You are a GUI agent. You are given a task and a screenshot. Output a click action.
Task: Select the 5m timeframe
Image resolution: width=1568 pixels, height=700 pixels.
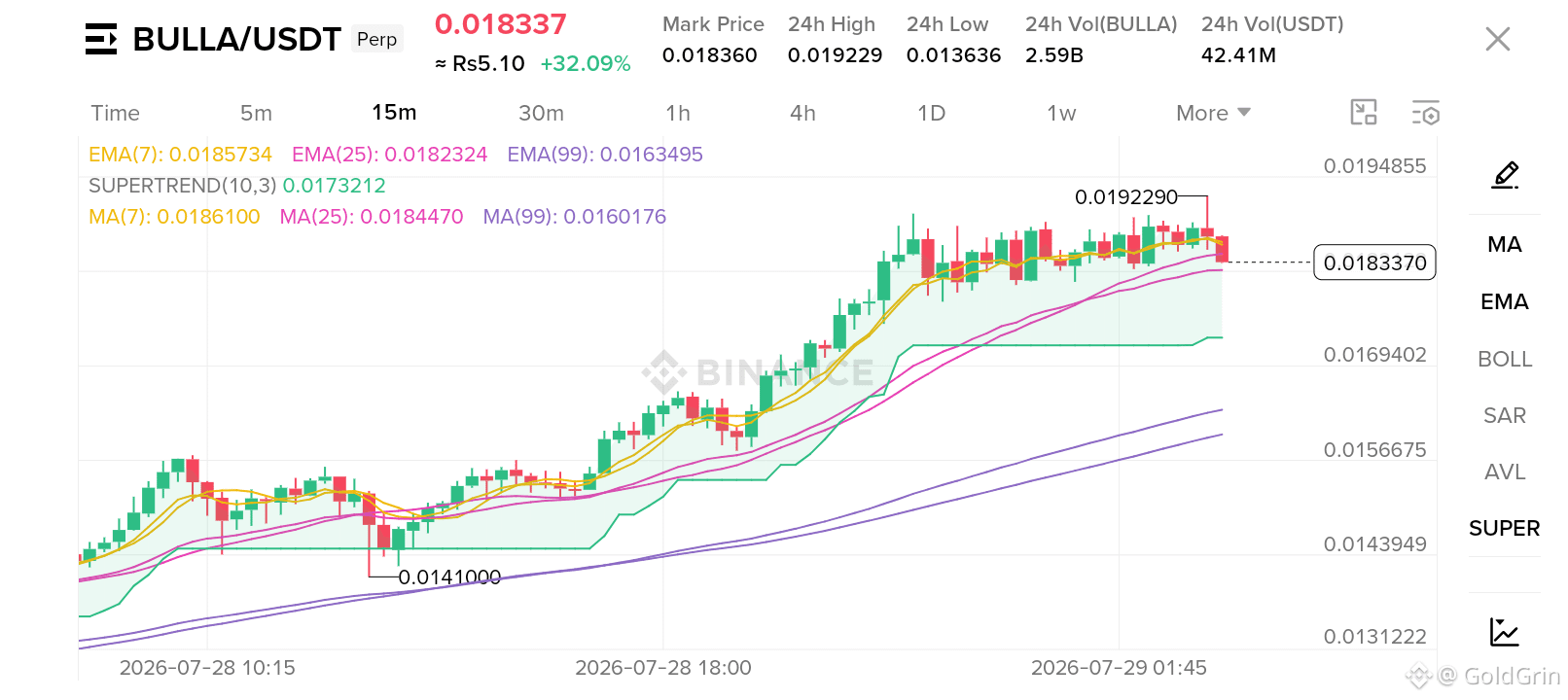tap(257, 113)
